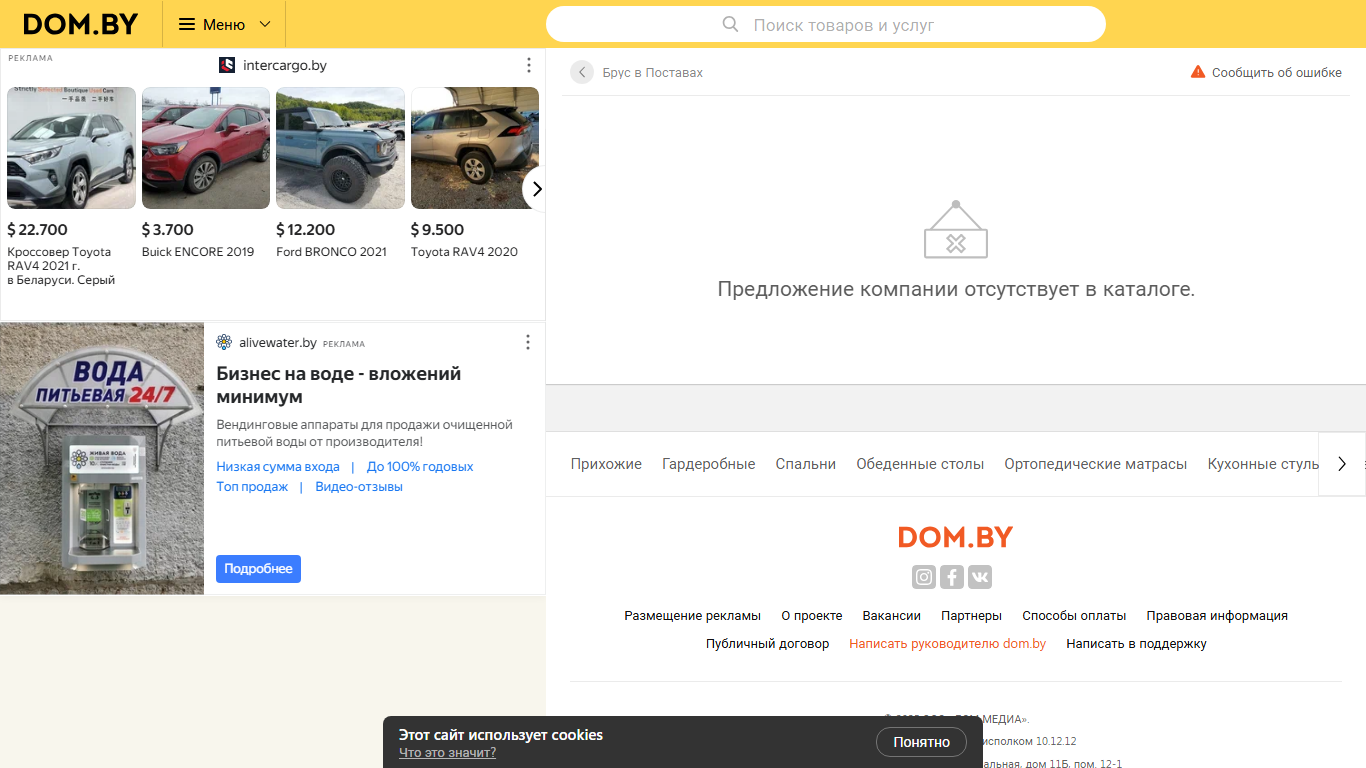Click the Способы оплаты footer link
1366x768 pixels.
click(1074, 616)
